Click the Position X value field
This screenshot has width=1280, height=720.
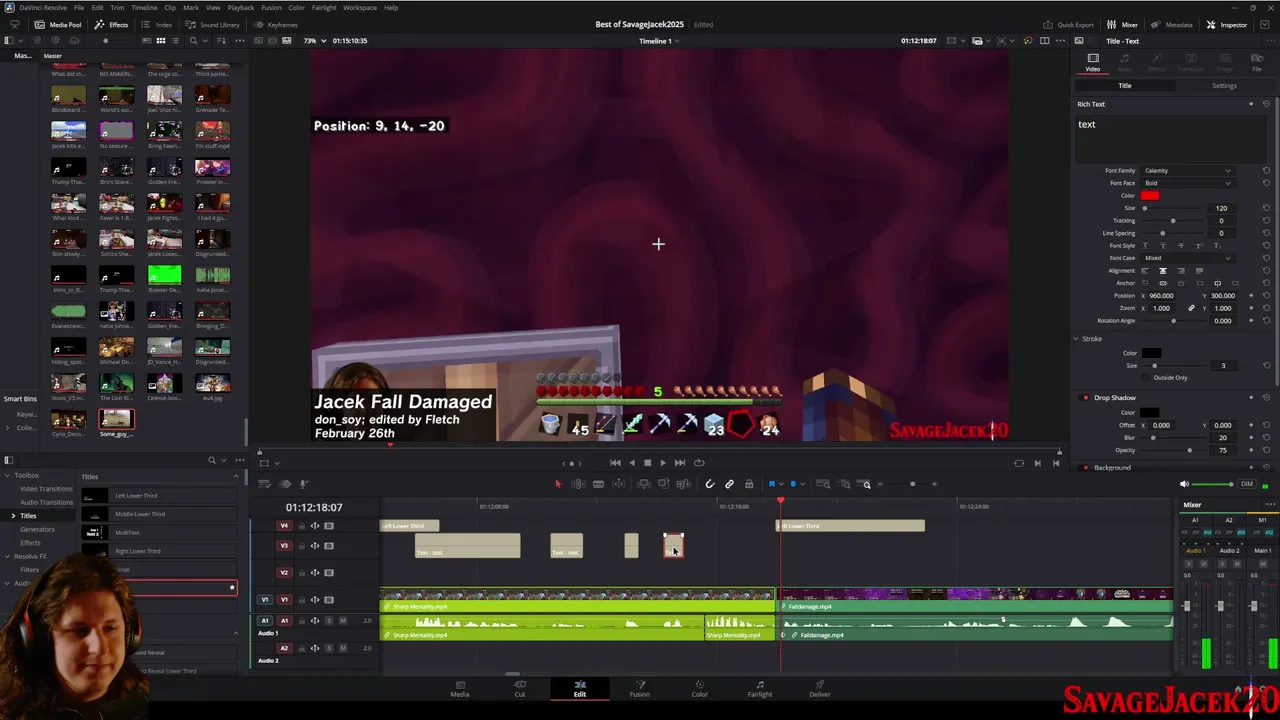(x=1164, y=296)
